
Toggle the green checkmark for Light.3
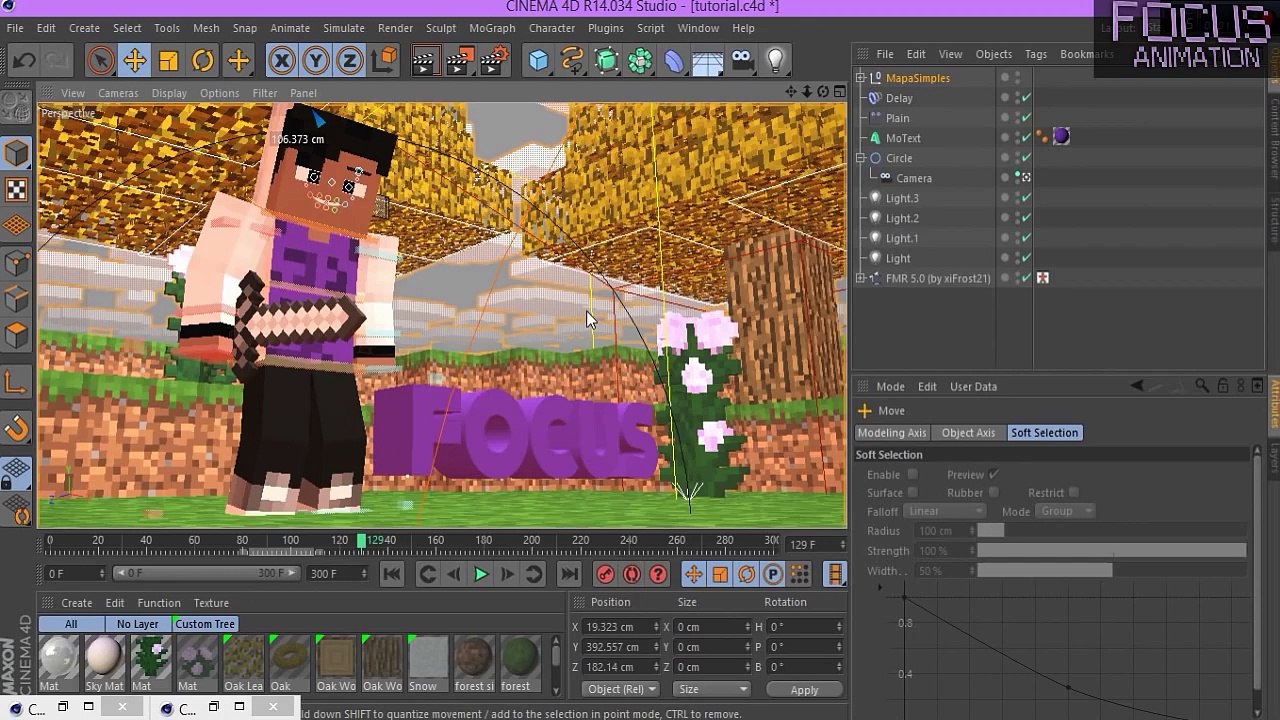1026,198
